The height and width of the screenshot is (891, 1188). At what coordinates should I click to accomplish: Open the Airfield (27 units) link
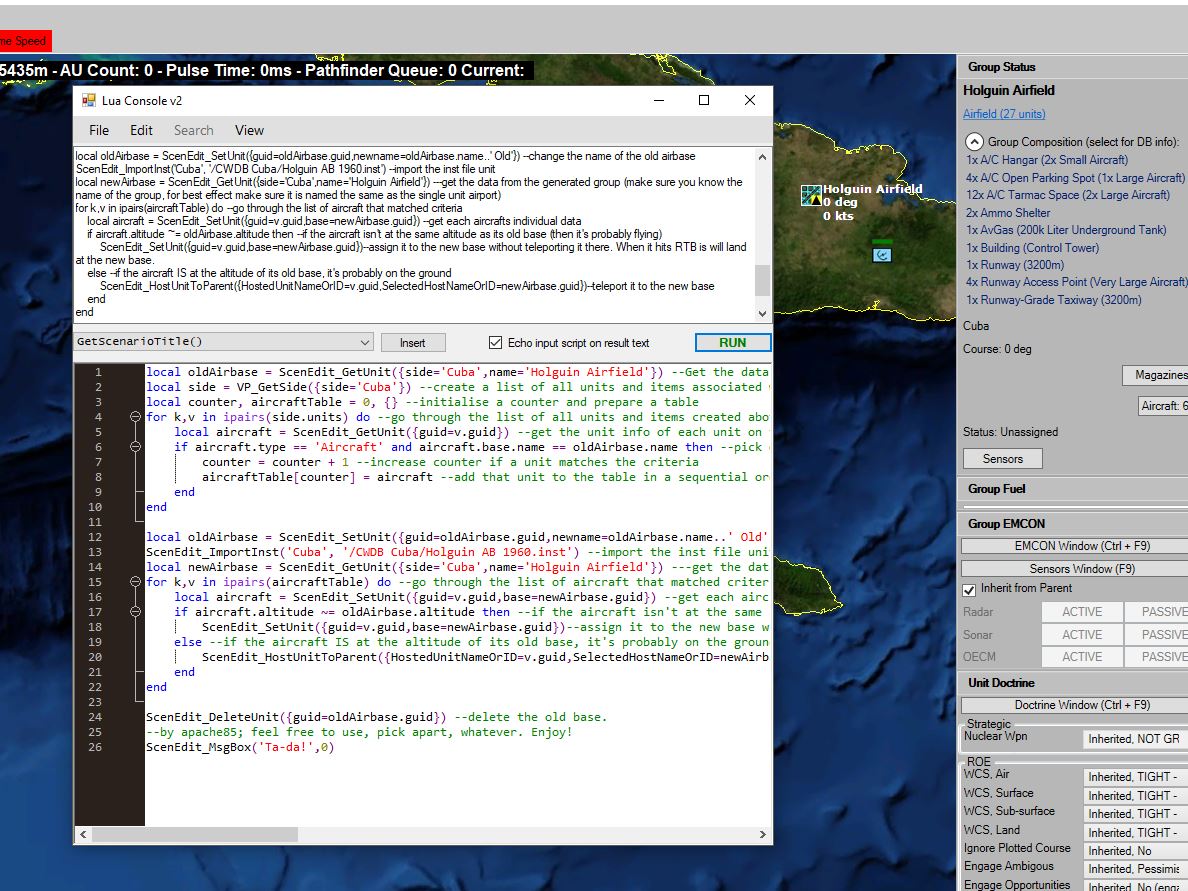(x=1004, y=114)
